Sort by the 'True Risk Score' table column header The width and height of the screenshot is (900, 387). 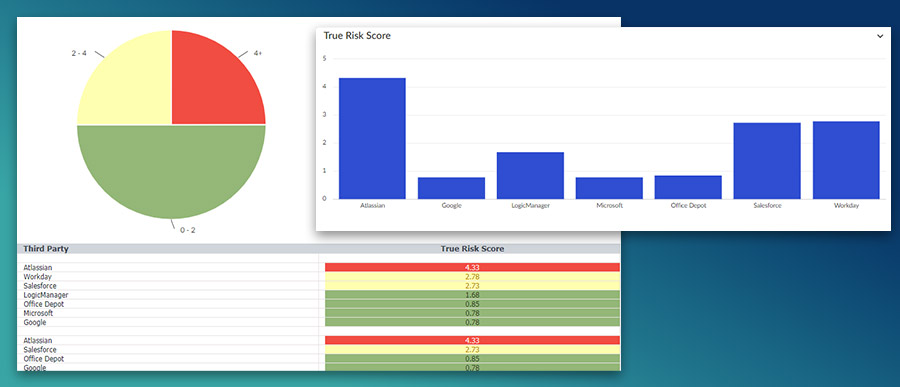click(x=472, y=249)
